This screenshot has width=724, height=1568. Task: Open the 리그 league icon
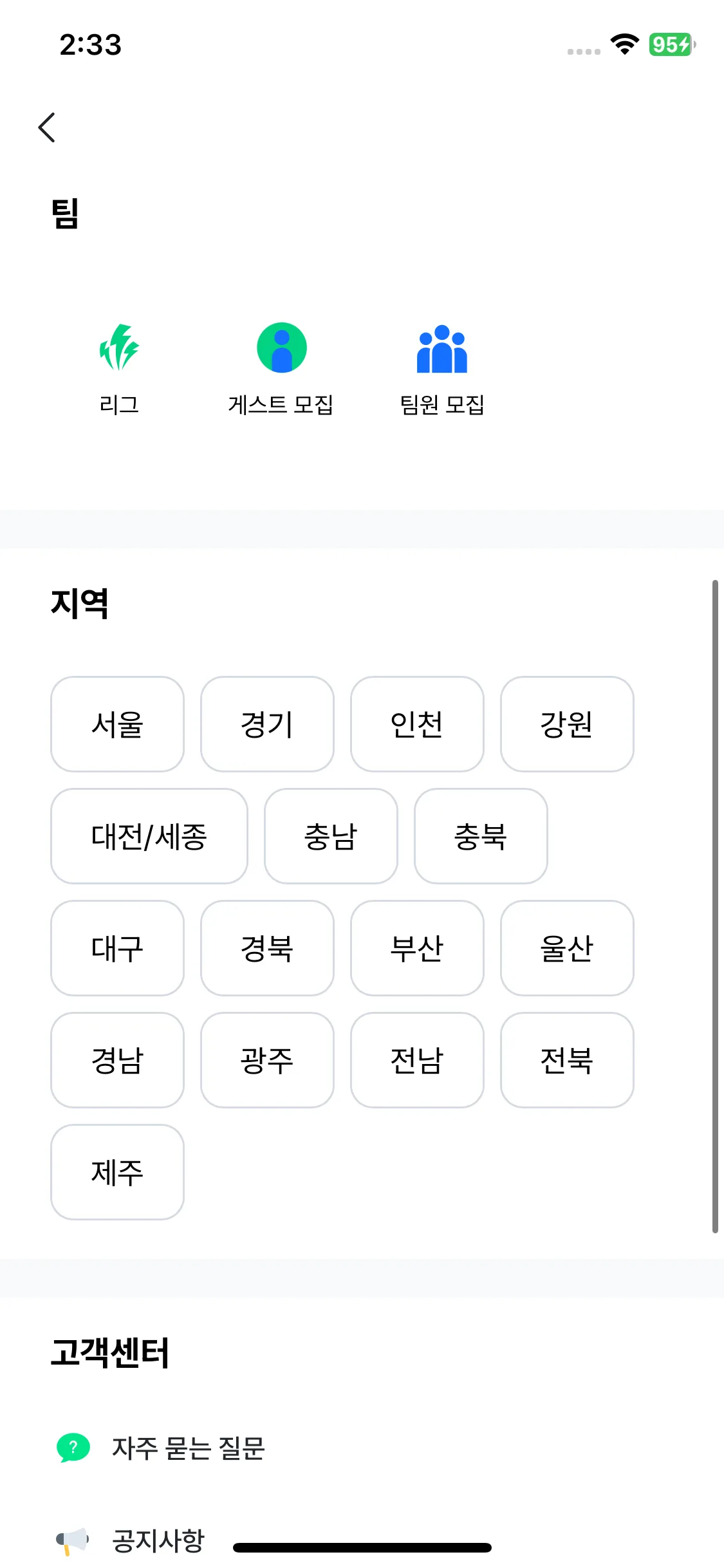pos(119,348)
